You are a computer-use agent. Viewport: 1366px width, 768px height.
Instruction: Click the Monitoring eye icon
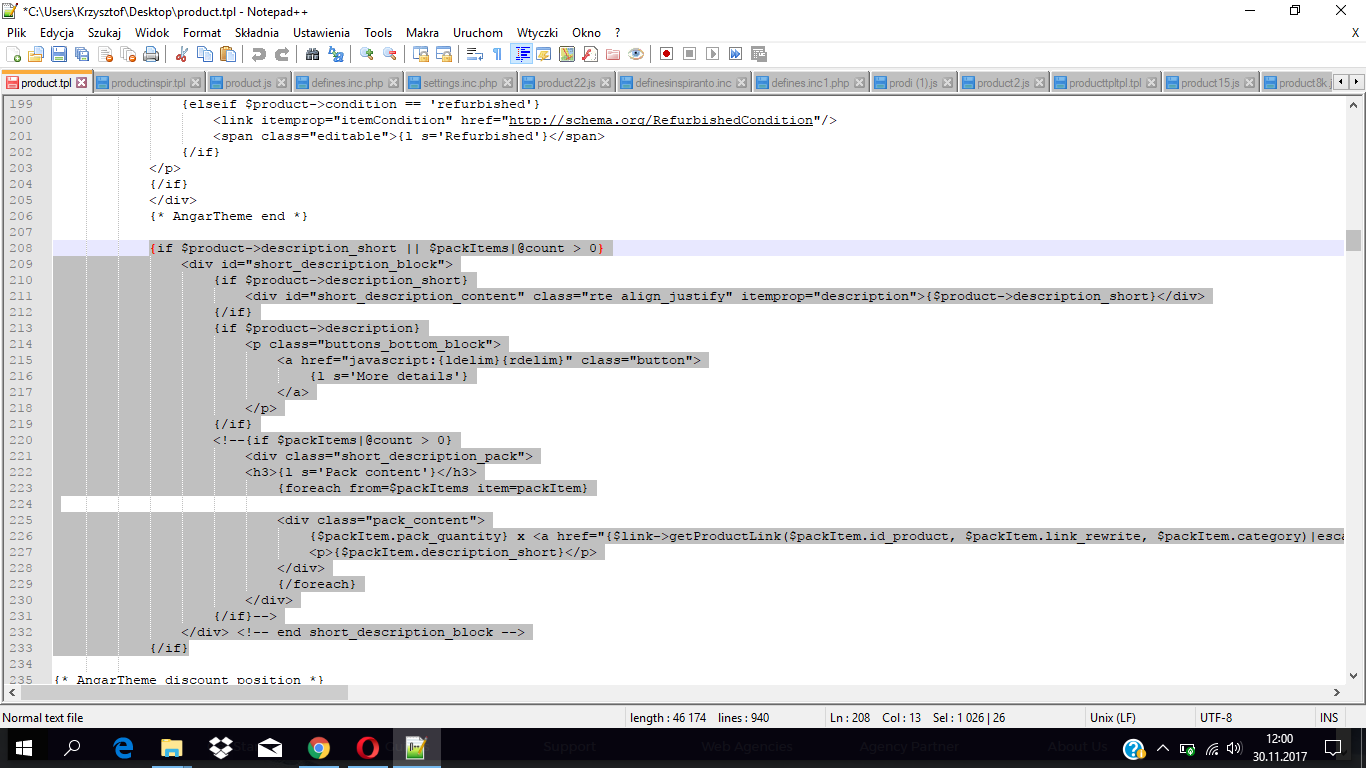(x=636, y=54)
